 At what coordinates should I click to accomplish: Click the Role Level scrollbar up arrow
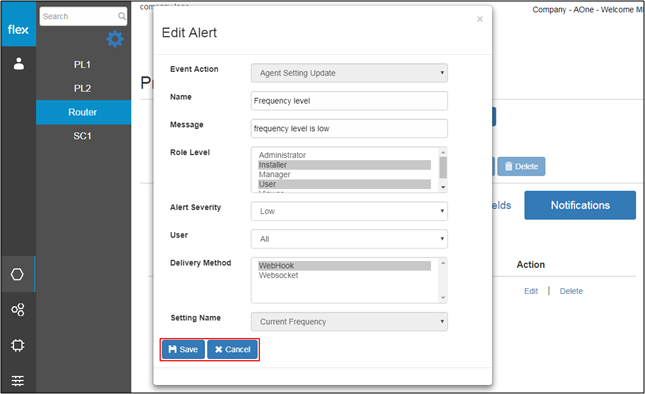[443, 152]
